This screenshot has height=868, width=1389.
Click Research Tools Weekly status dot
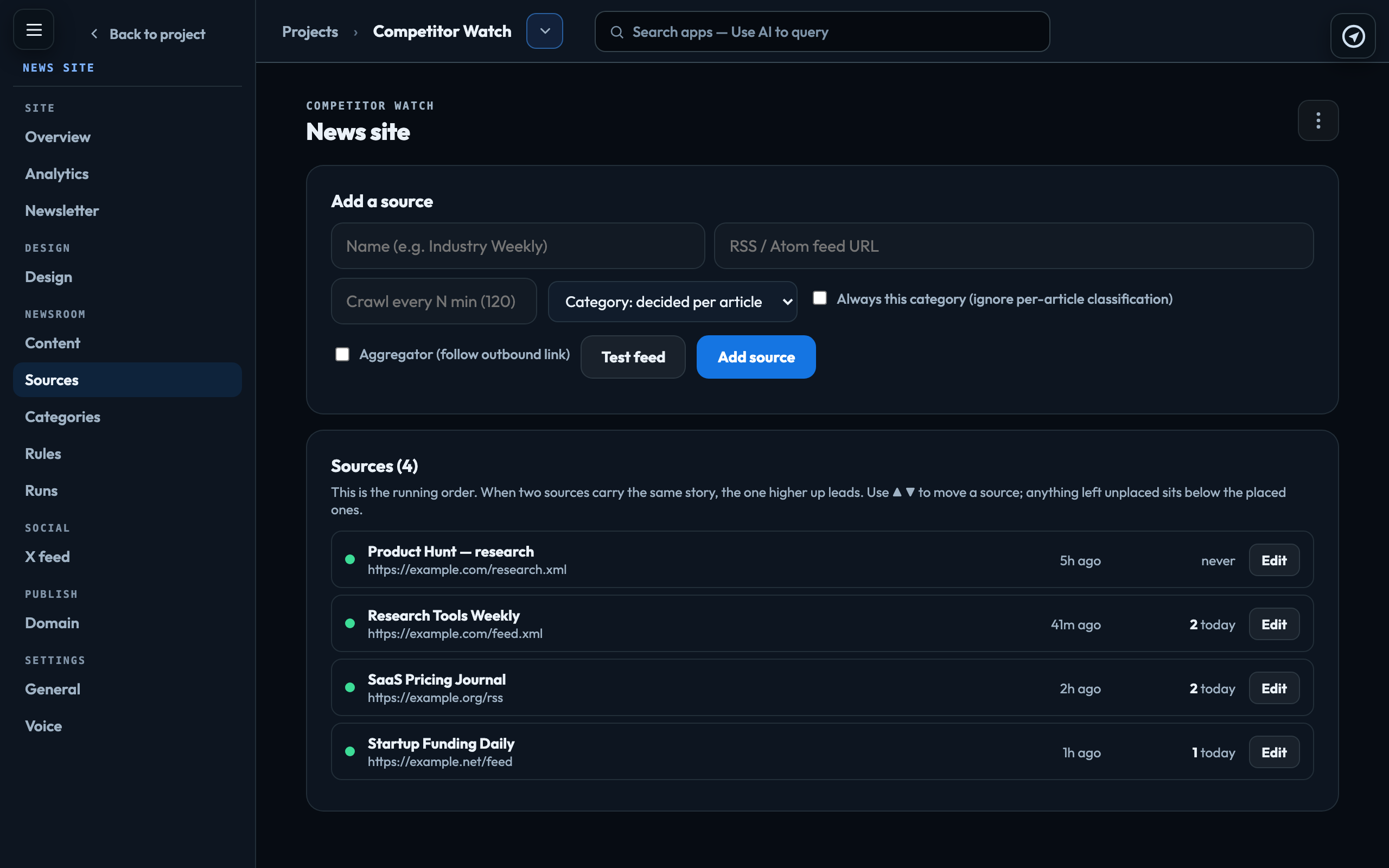pyautogui.click(x=349, y=623)
